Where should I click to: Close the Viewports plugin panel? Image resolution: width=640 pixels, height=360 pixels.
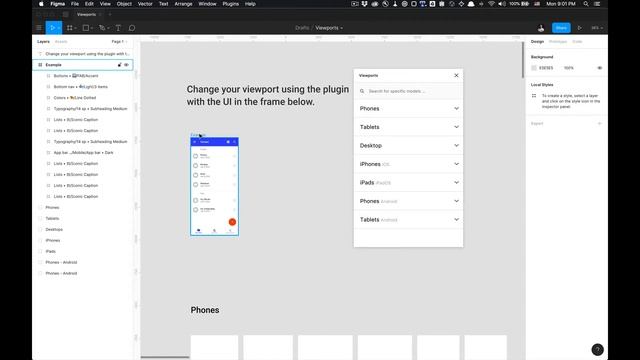click(x=456, y=76)
